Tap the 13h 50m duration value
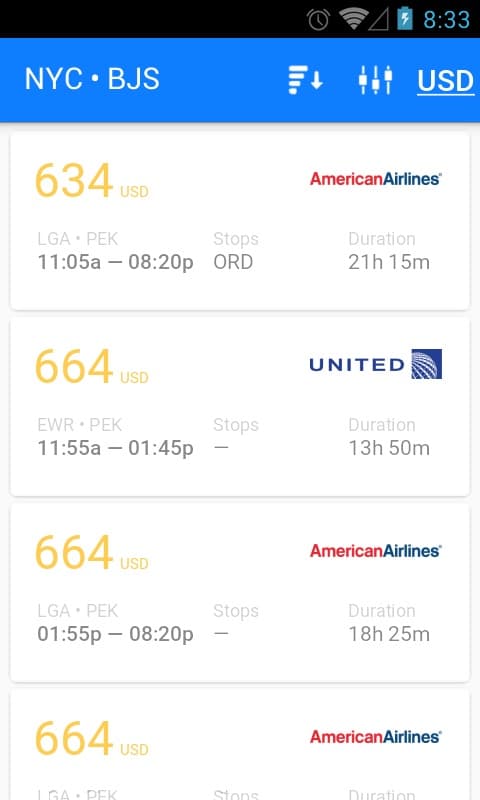The image size is (480, 800). pyautogui.click(x=389, y=448)
